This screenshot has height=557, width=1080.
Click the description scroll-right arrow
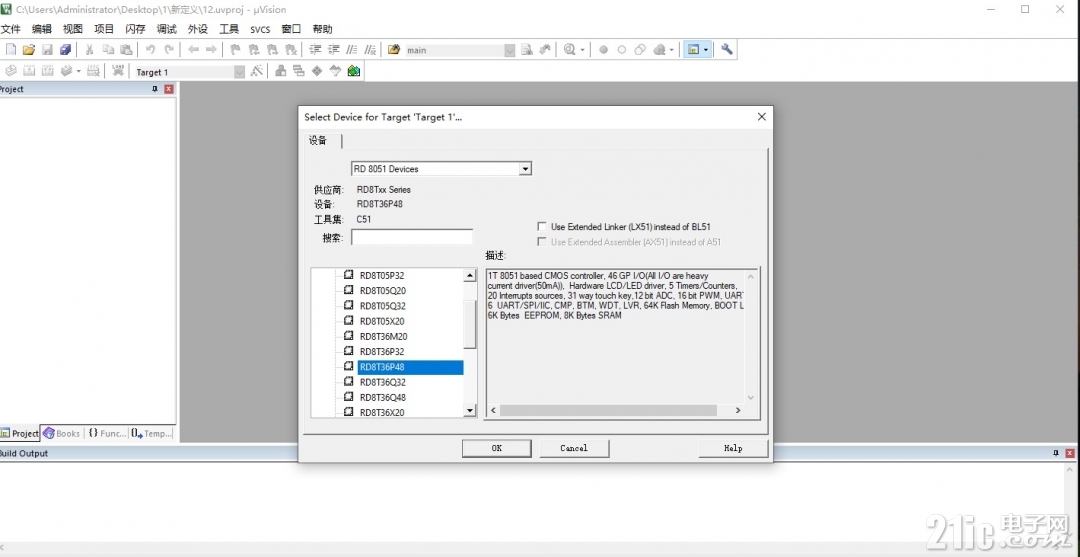coord(737,410)
